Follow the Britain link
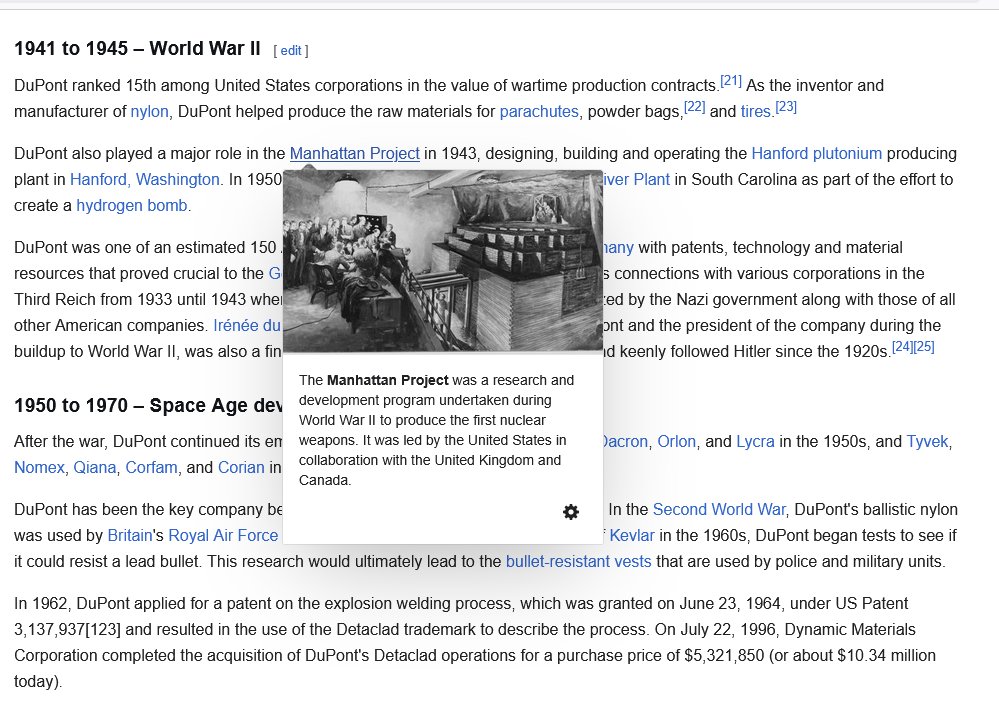Screen dimensions: 999x715 click(x=130, y=536)
